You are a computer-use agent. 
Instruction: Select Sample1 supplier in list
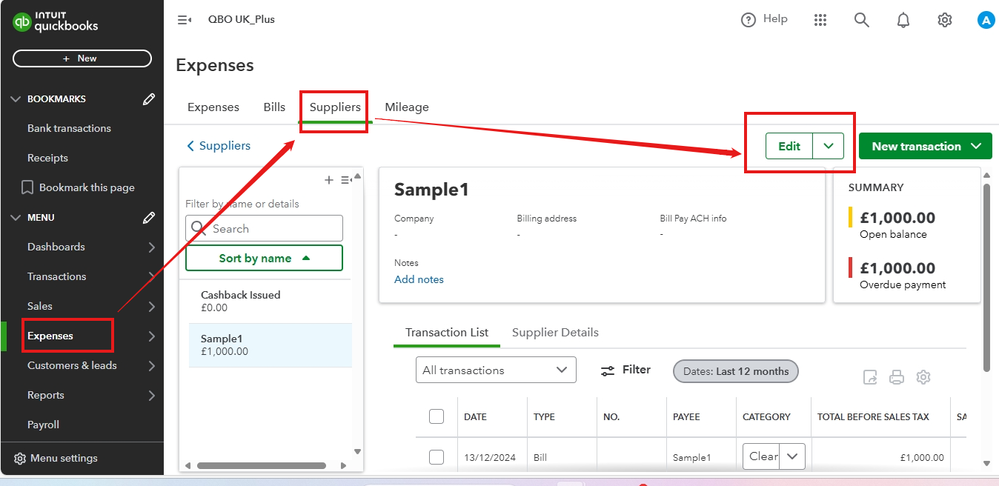[x=270, y=345]
